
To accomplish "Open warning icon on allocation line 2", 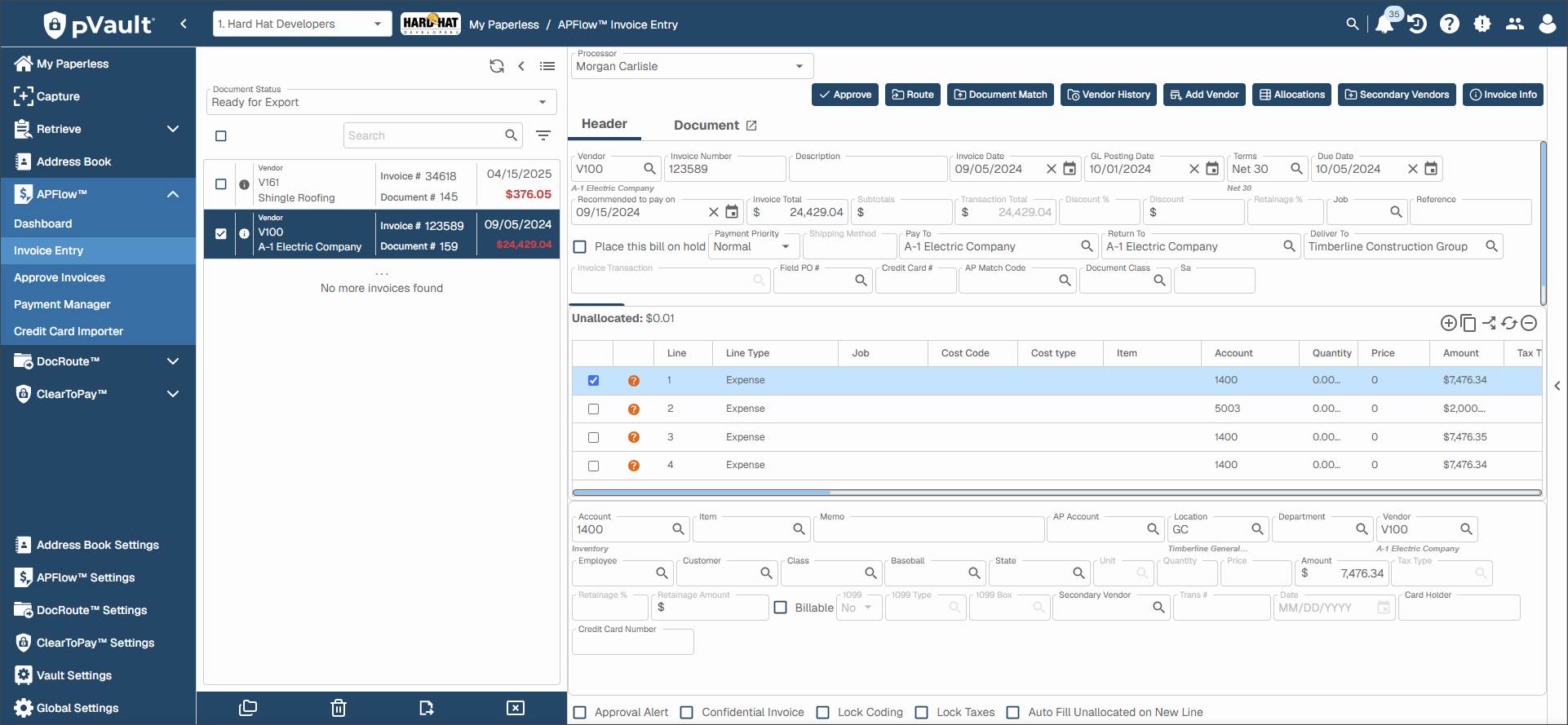I will coord(633,409).
